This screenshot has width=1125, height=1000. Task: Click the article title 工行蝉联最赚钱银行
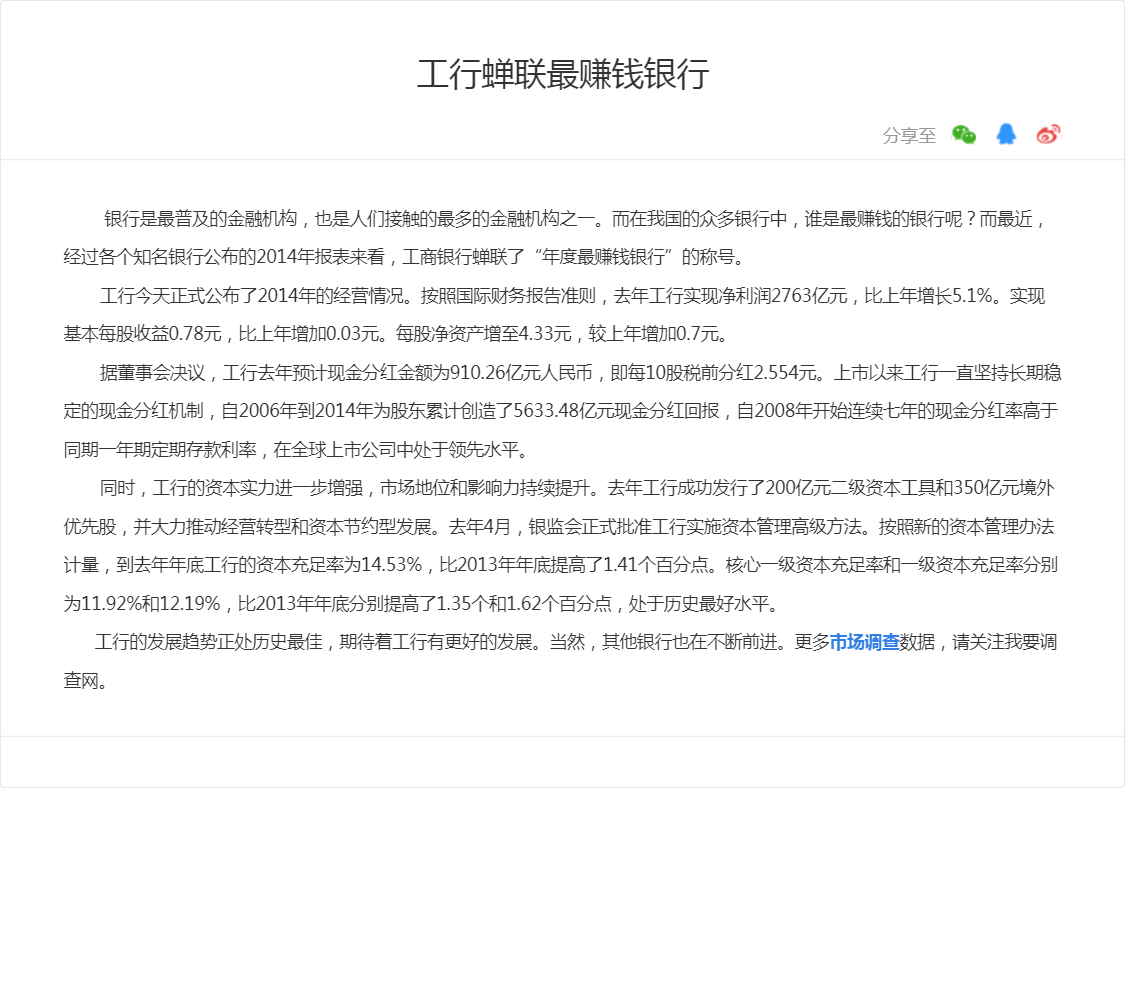[x=562, y=75]
